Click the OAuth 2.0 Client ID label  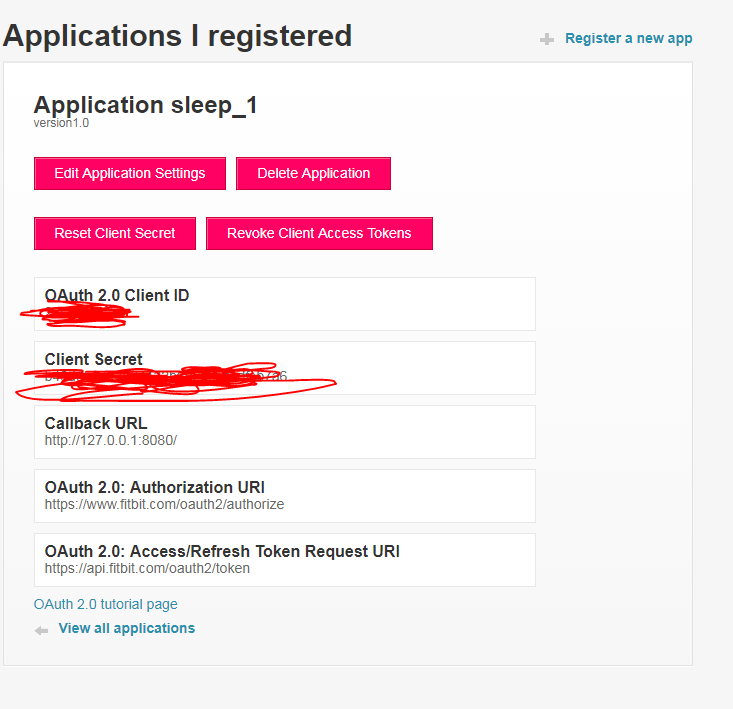pyautogui.click(x=117, y=295)
